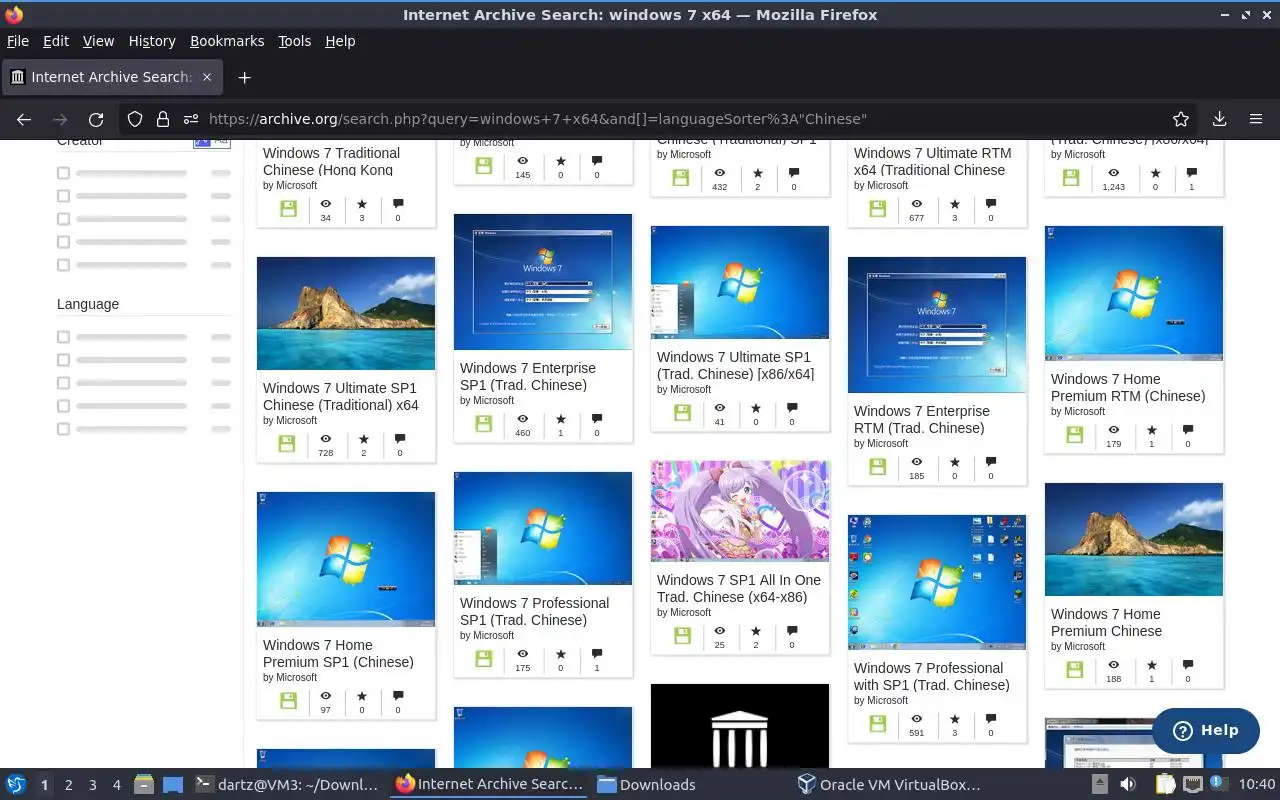This screenshot has height=800, width=1280.
Task: Tick the second checkbox under the Language filter
Action: point(64,360)
